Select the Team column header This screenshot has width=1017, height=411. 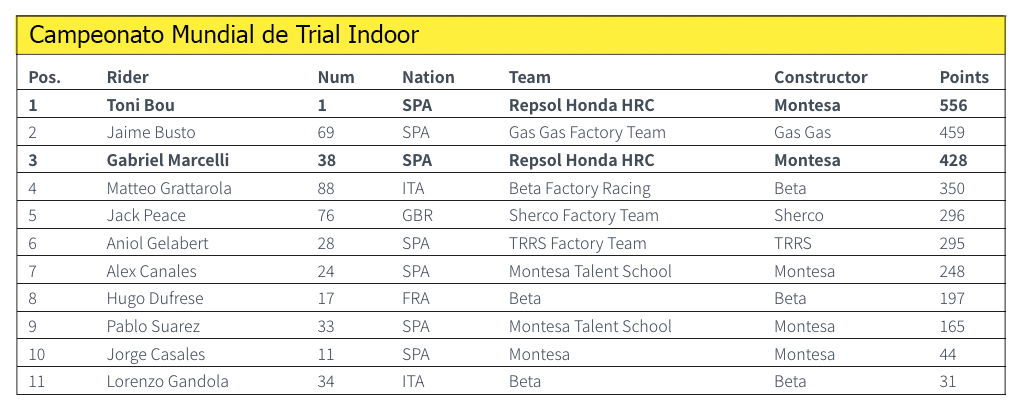[529, 77]
